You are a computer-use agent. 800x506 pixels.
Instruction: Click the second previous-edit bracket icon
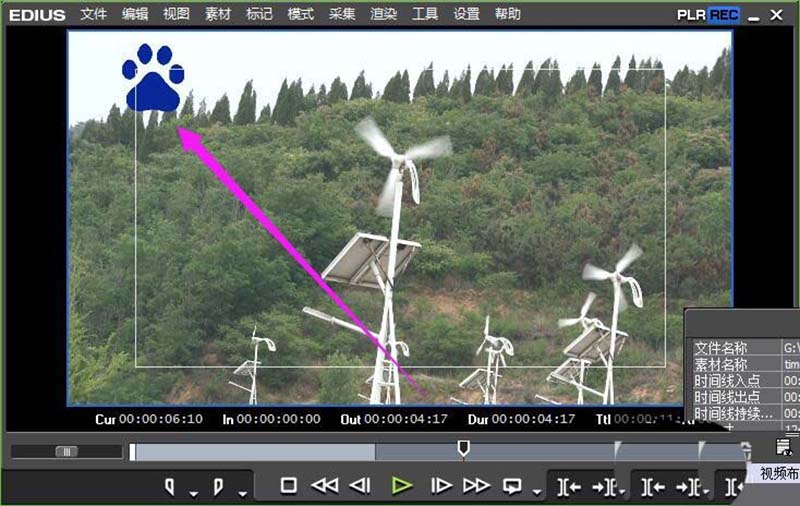(653, 488)
